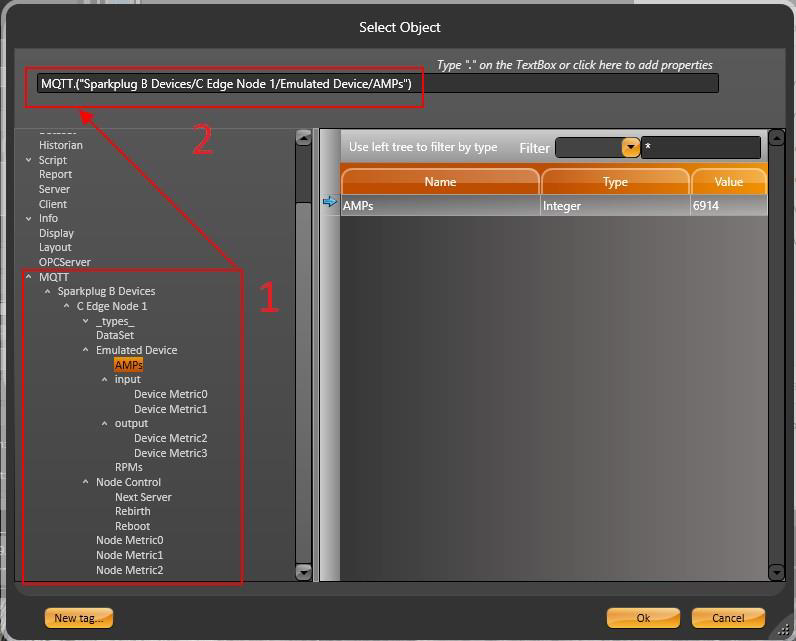Click the blue row arrow beside AMPs
796x641 pixels.
(x=329, y=202)
